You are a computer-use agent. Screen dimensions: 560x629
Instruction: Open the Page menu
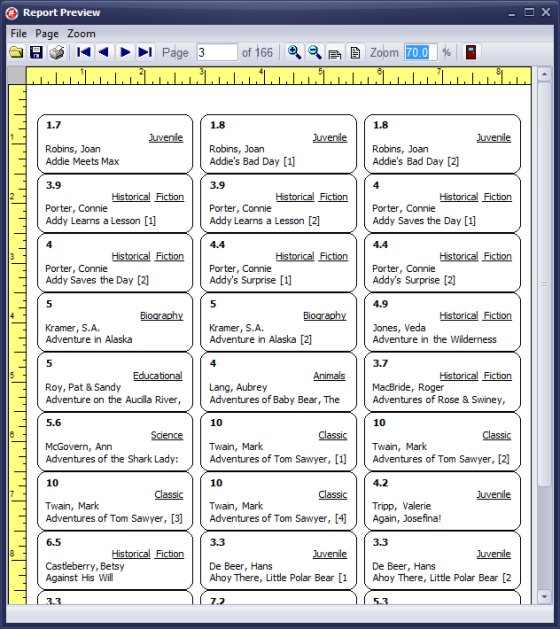(47, 33)
